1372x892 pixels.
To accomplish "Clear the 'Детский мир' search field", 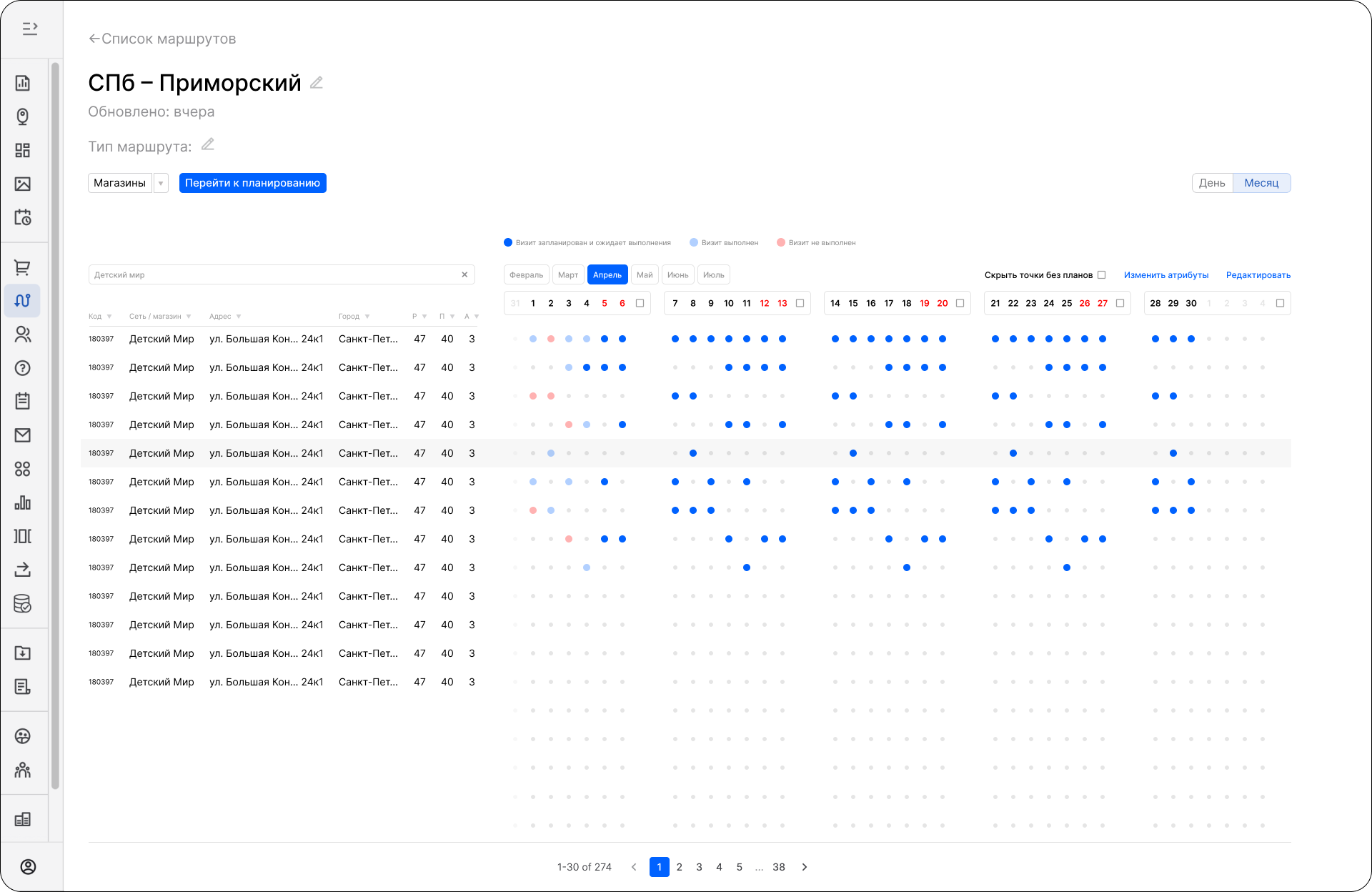I will point(464,274).
